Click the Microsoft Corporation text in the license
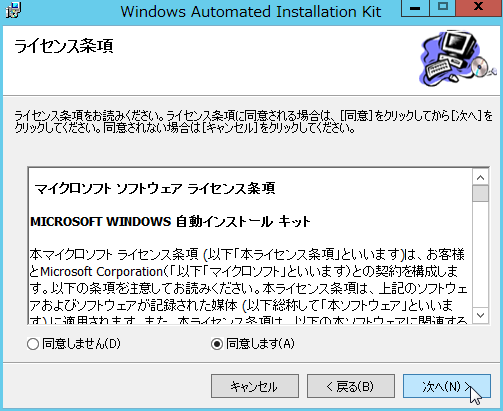The width and height of the screenshot is (503, 411). 101,272
